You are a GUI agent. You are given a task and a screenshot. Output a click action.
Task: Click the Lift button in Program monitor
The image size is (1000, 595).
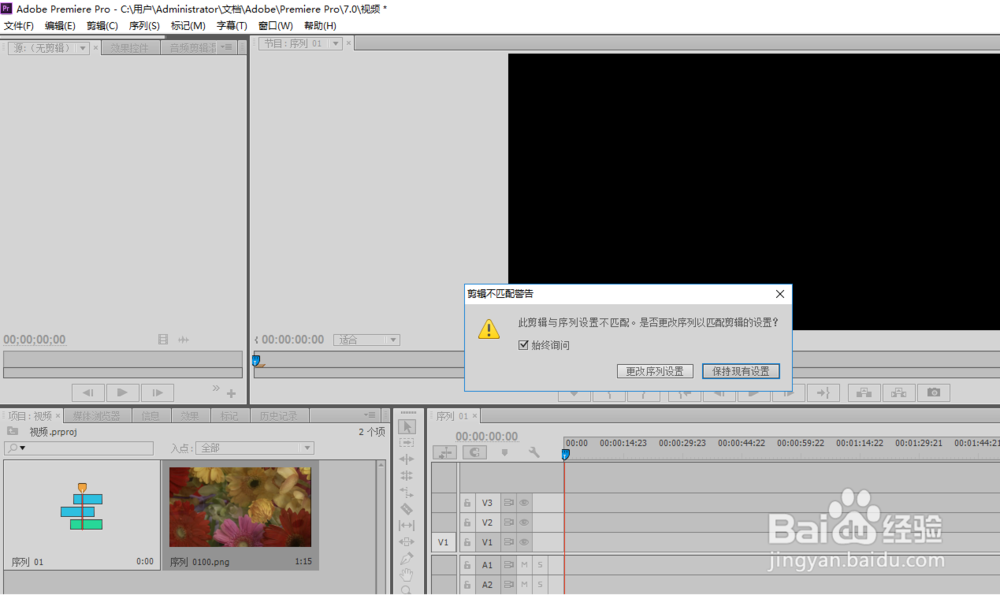coord(864,393)
